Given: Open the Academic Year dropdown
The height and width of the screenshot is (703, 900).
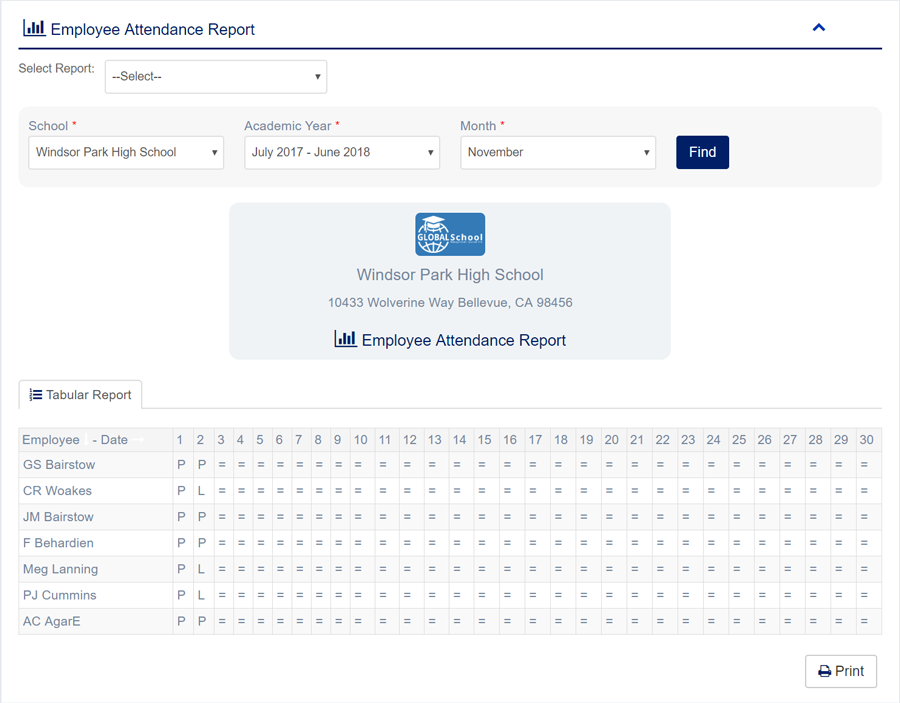Looking at the screenshot, I should tap(342, 152).
